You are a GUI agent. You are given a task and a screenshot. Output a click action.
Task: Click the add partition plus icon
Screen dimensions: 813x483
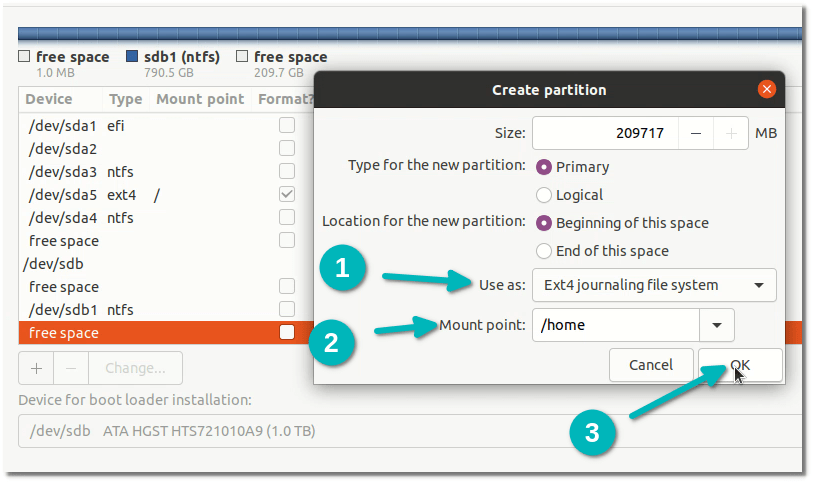[36, 368]
